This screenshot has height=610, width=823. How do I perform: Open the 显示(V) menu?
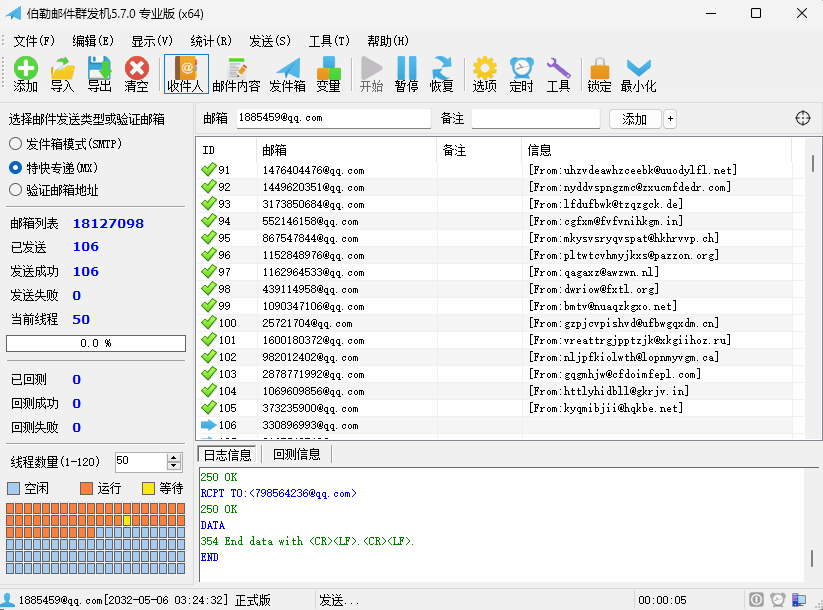coord(152,41)
